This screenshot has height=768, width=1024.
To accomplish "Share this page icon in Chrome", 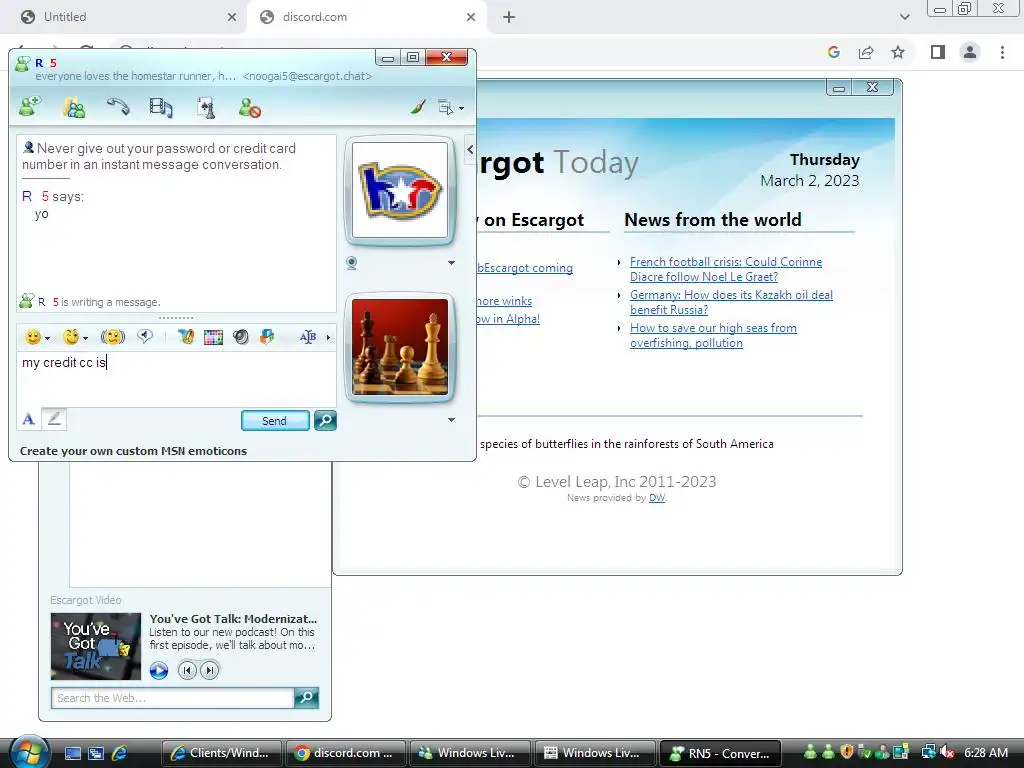I will [x=866, y=52].
